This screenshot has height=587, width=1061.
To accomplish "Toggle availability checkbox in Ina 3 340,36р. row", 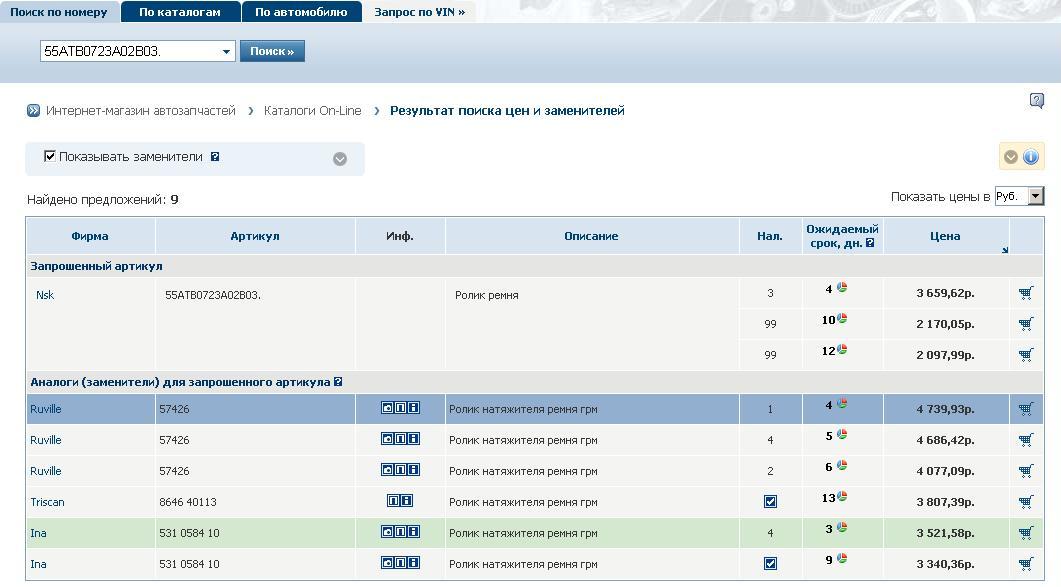I will click(770, 563).
